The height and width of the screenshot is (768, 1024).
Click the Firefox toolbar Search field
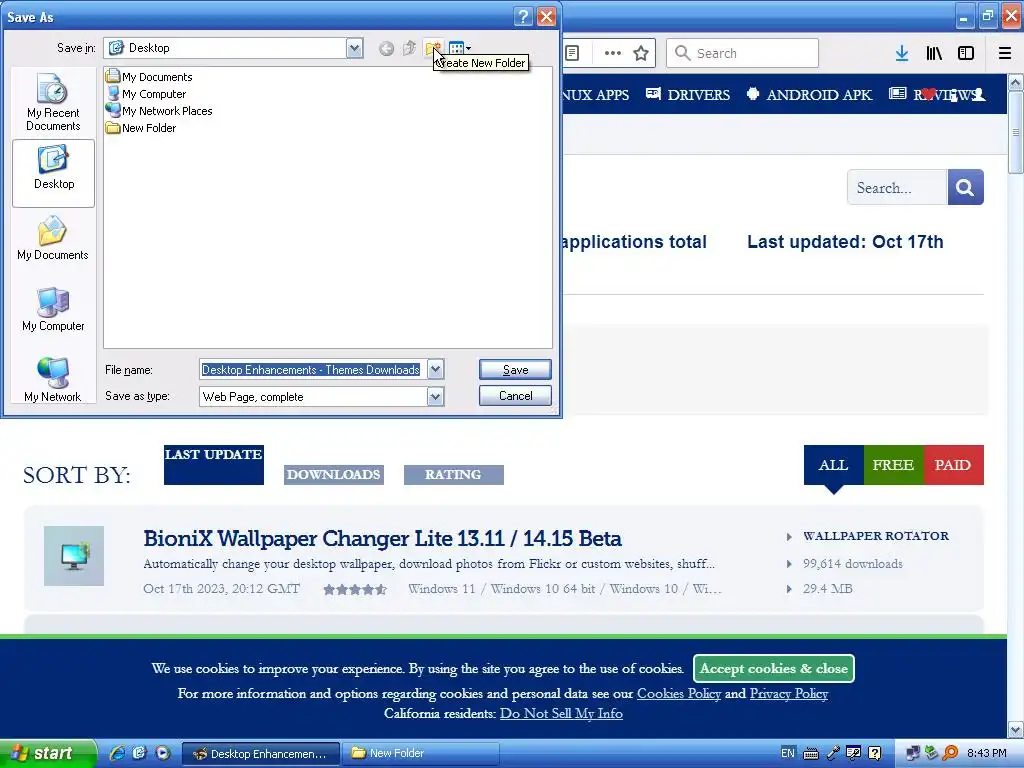743,53
